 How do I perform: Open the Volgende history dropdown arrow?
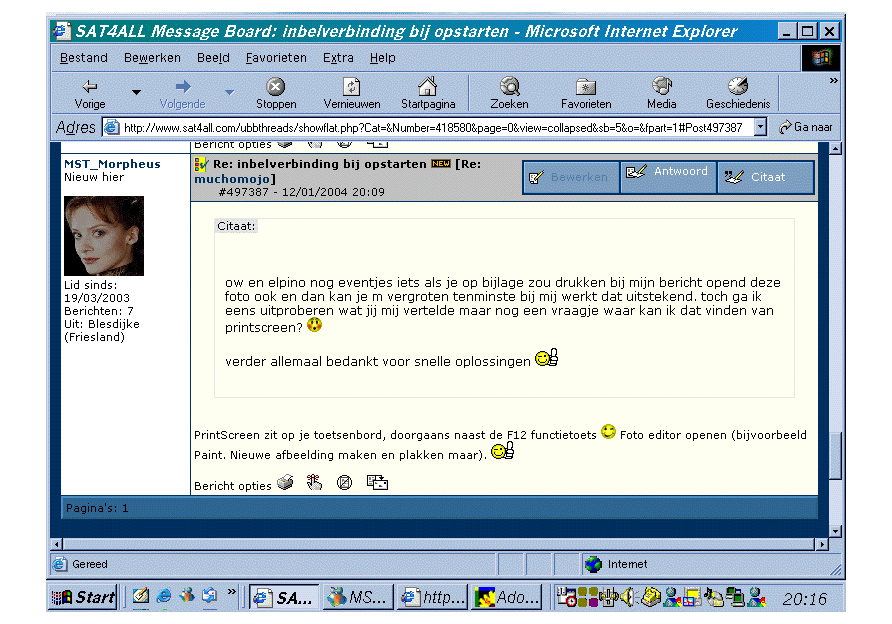[229, 92]
